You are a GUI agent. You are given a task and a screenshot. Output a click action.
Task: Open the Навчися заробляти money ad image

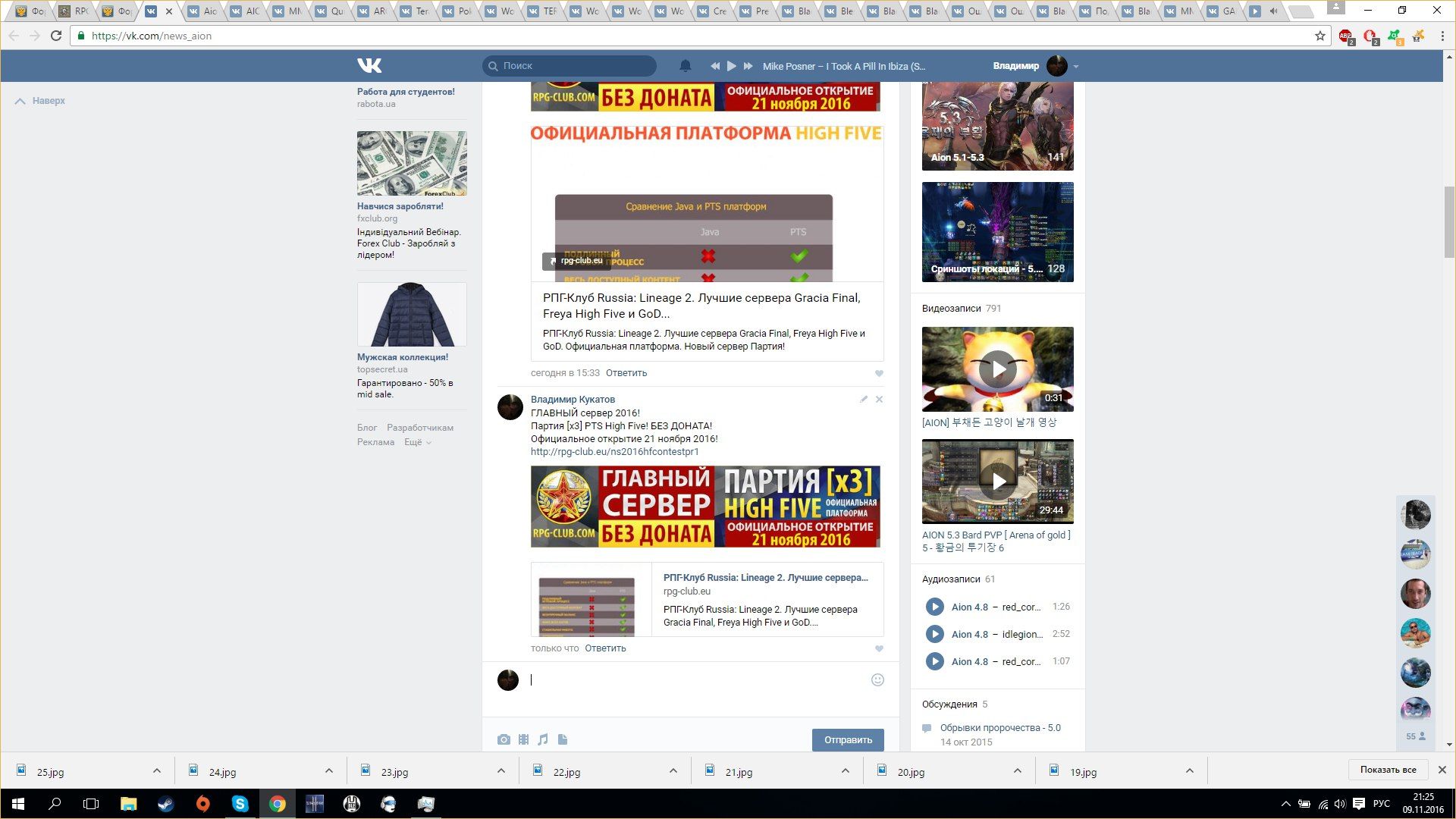click(412, 163)
